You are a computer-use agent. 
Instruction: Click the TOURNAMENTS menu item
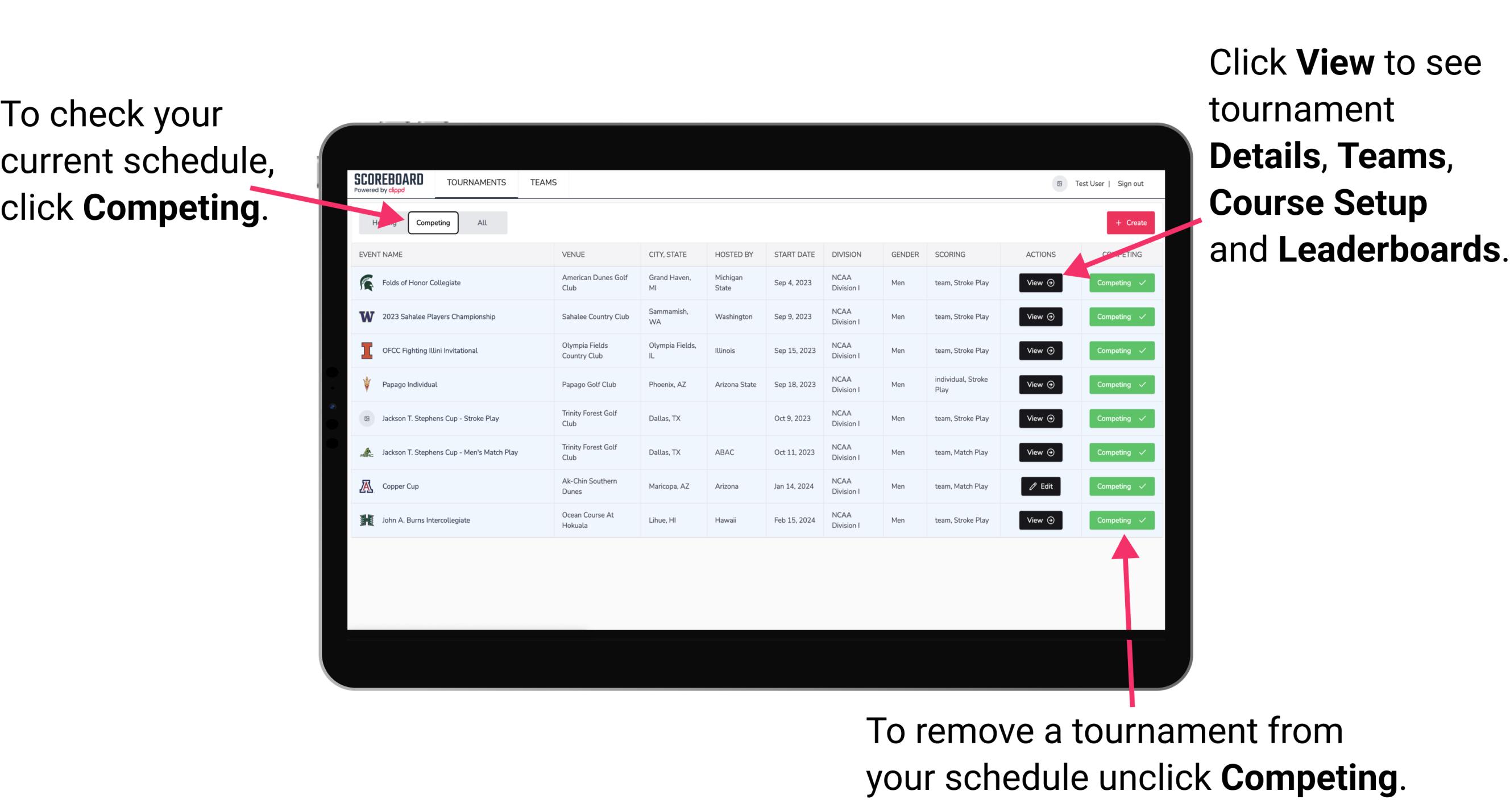(x=477, y=182)
